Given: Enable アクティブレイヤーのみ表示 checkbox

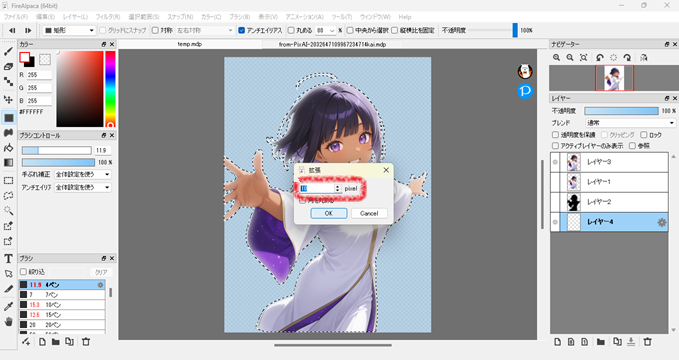Looking at the screenshot, I should 555,146.
